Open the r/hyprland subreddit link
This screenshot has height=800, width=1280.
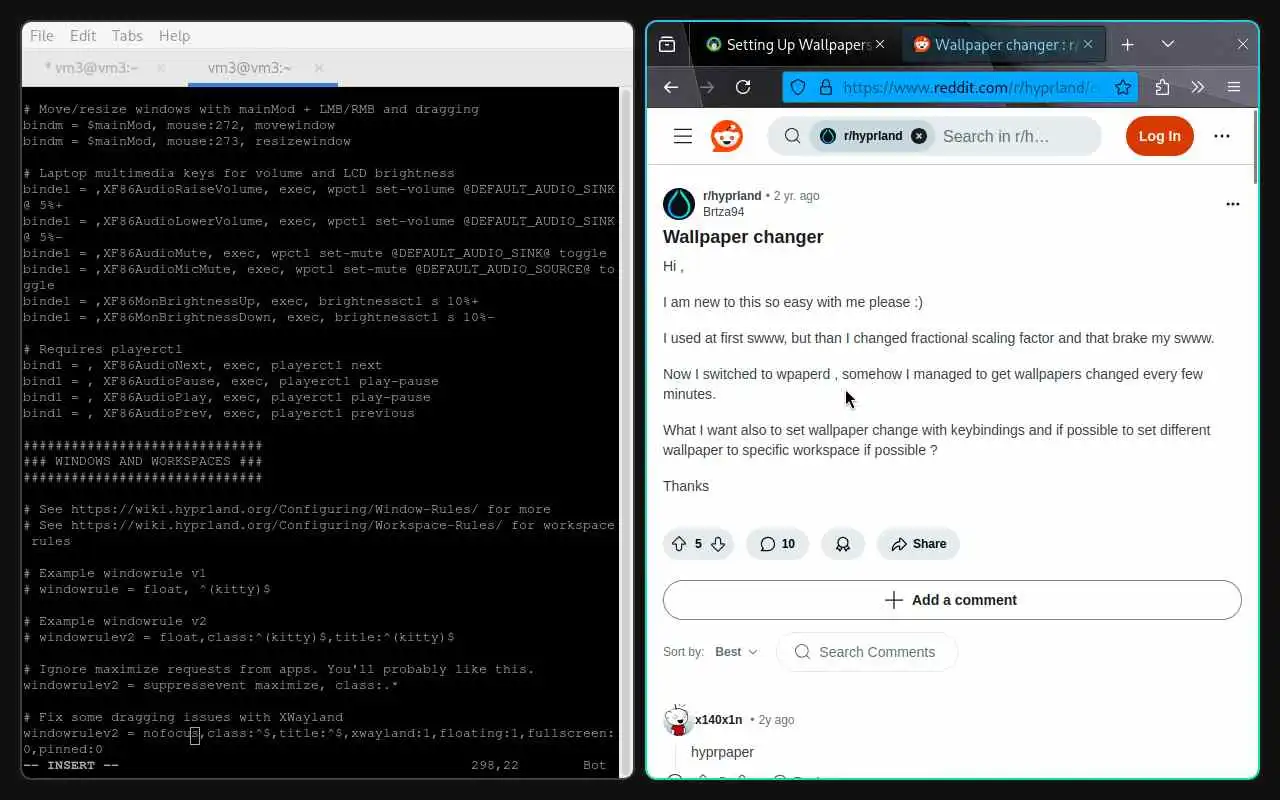(732, 196)
